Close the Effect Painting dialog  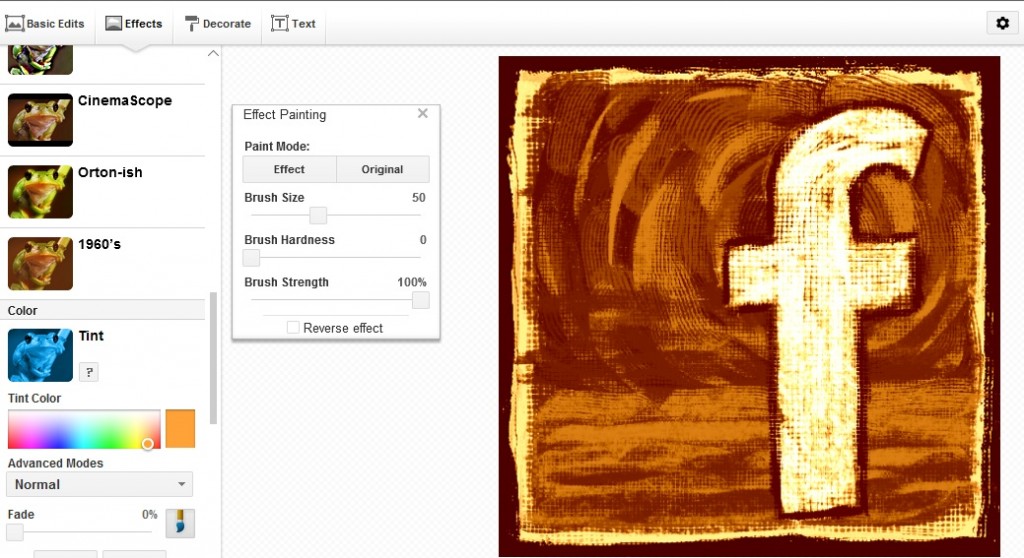coord(423,114)
